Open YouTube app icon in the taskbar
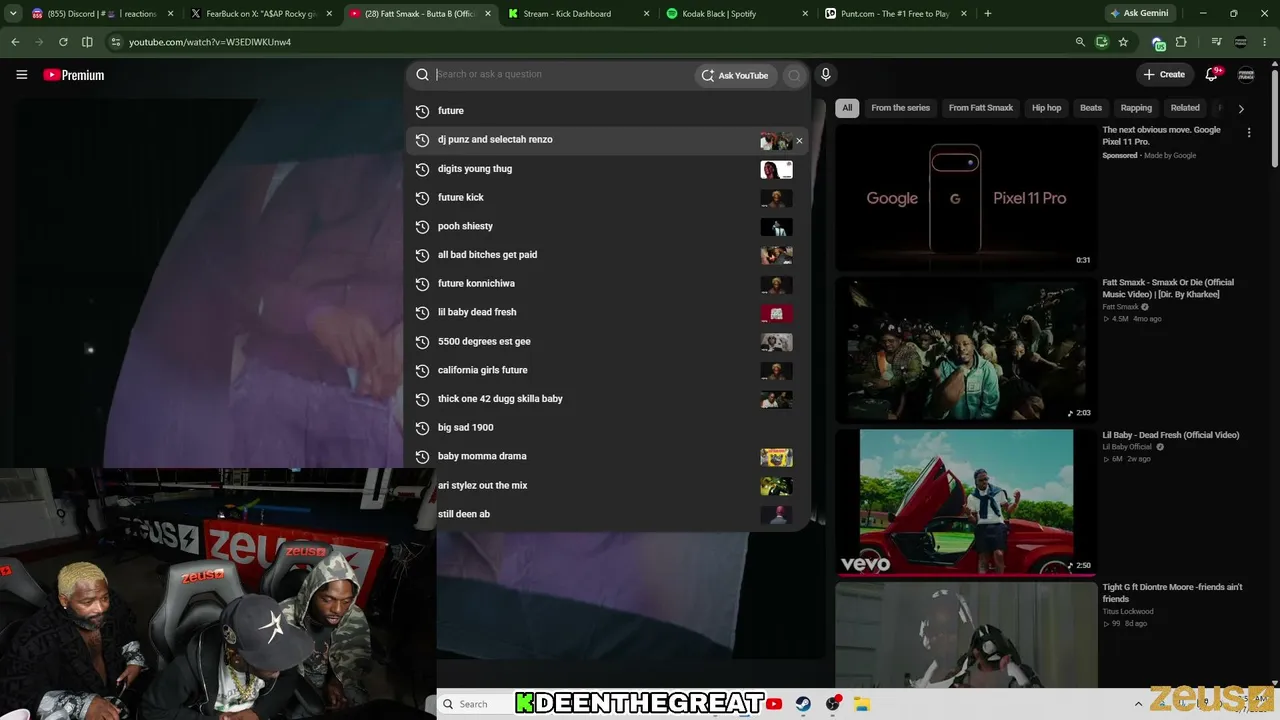Screen dimensions: 1280x720 click(774, 704)
